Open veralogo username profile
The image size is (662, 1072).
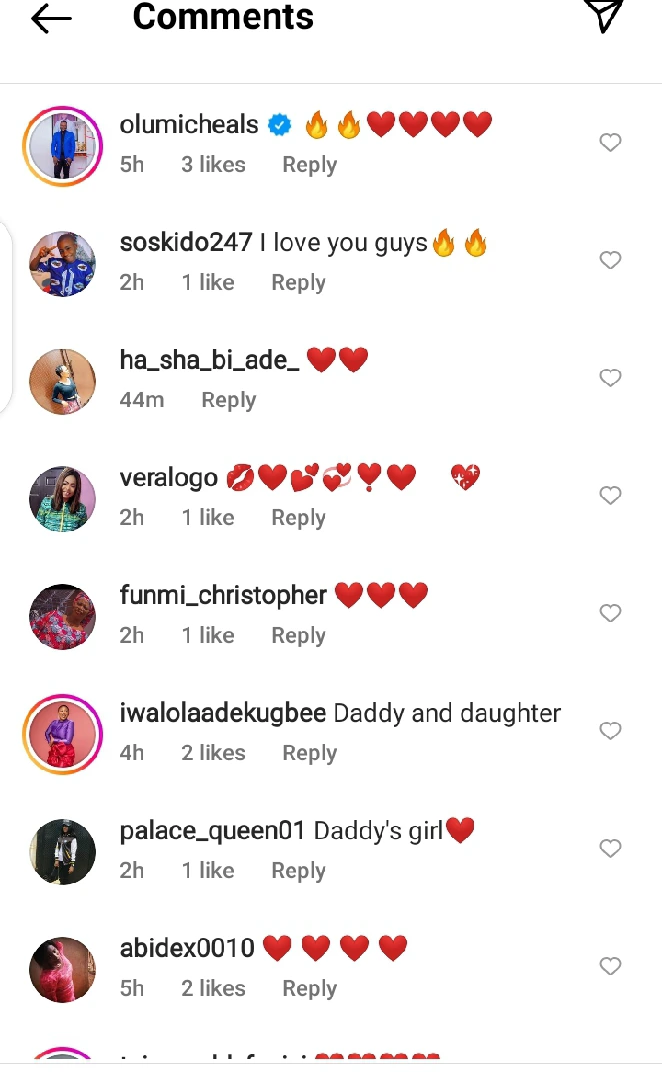tap(168, 477)
